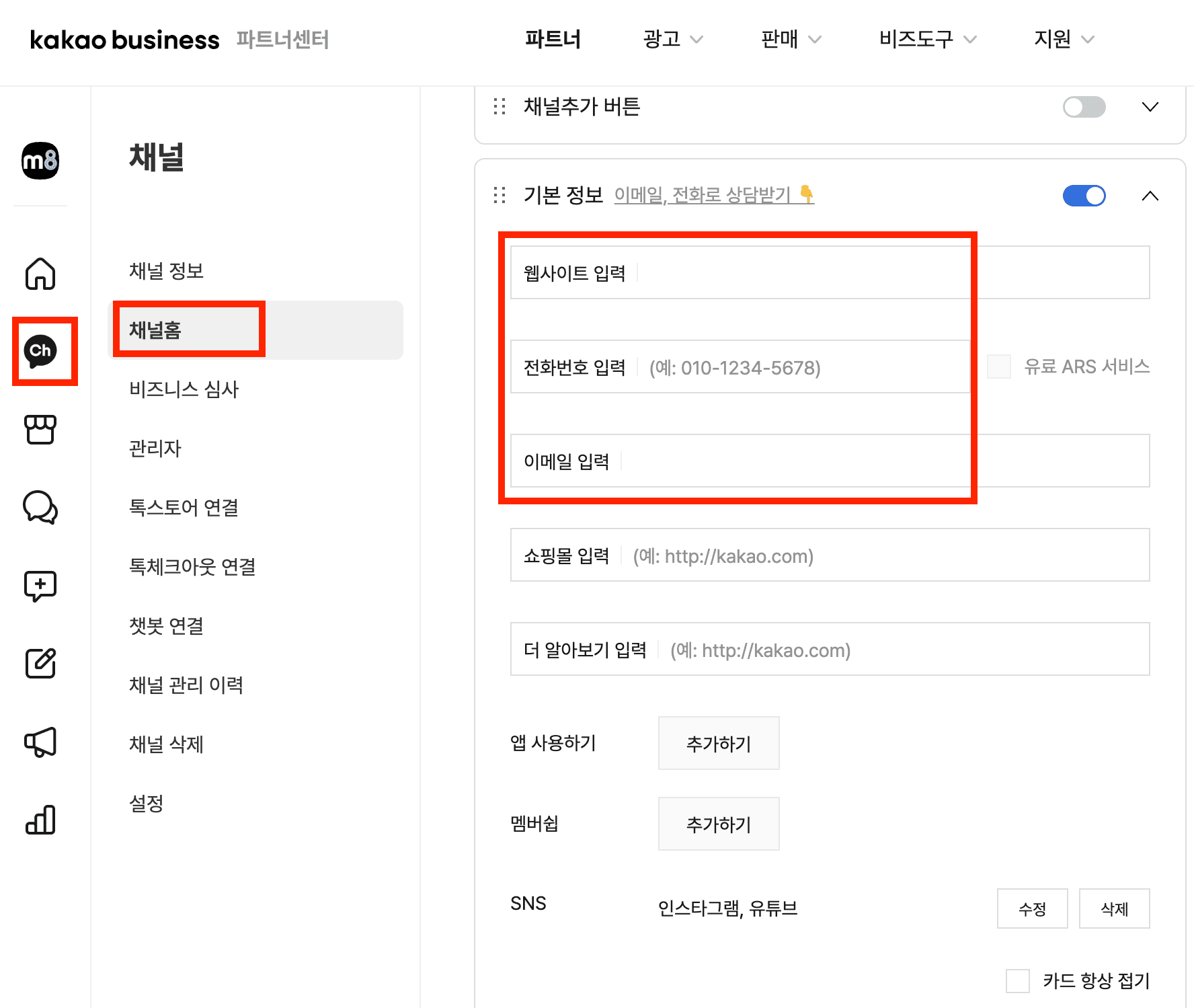Screen dimensions: 1194x1008
Task: Turn off the 기본 정보 toggle
Action: (1083, 196)
